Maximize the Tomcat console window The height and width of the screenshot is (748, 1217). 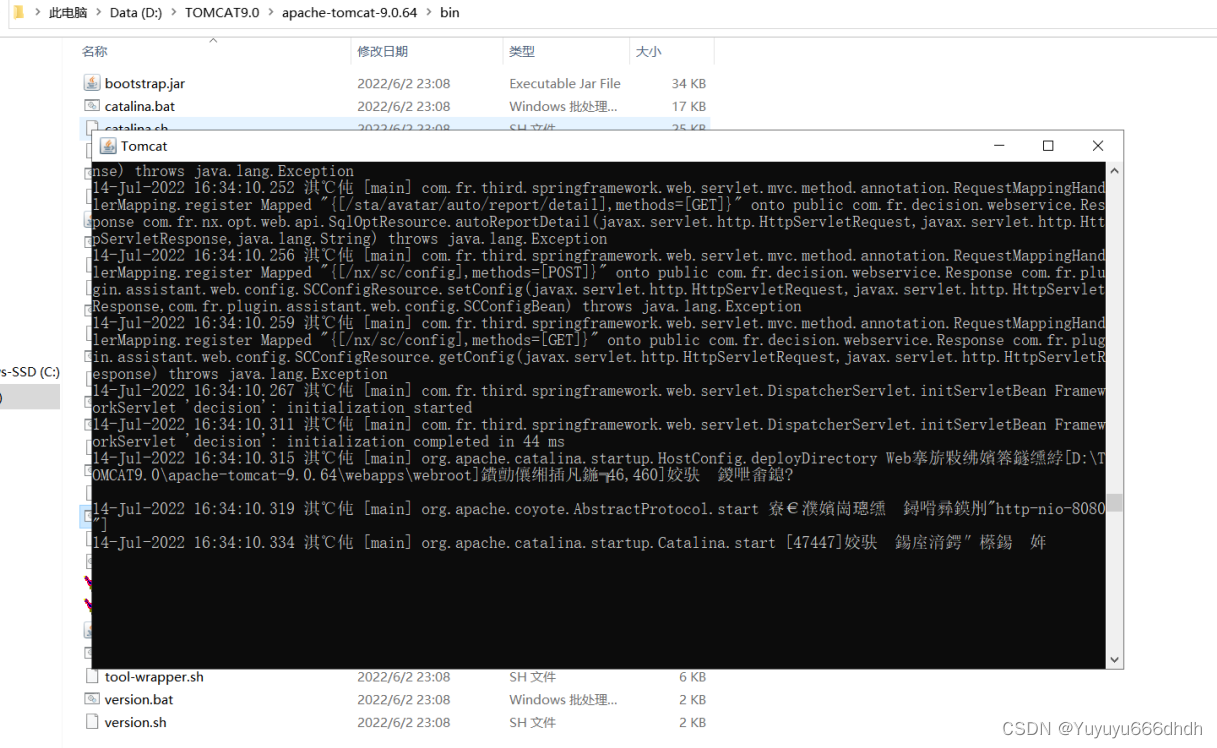coord(1048,146)
